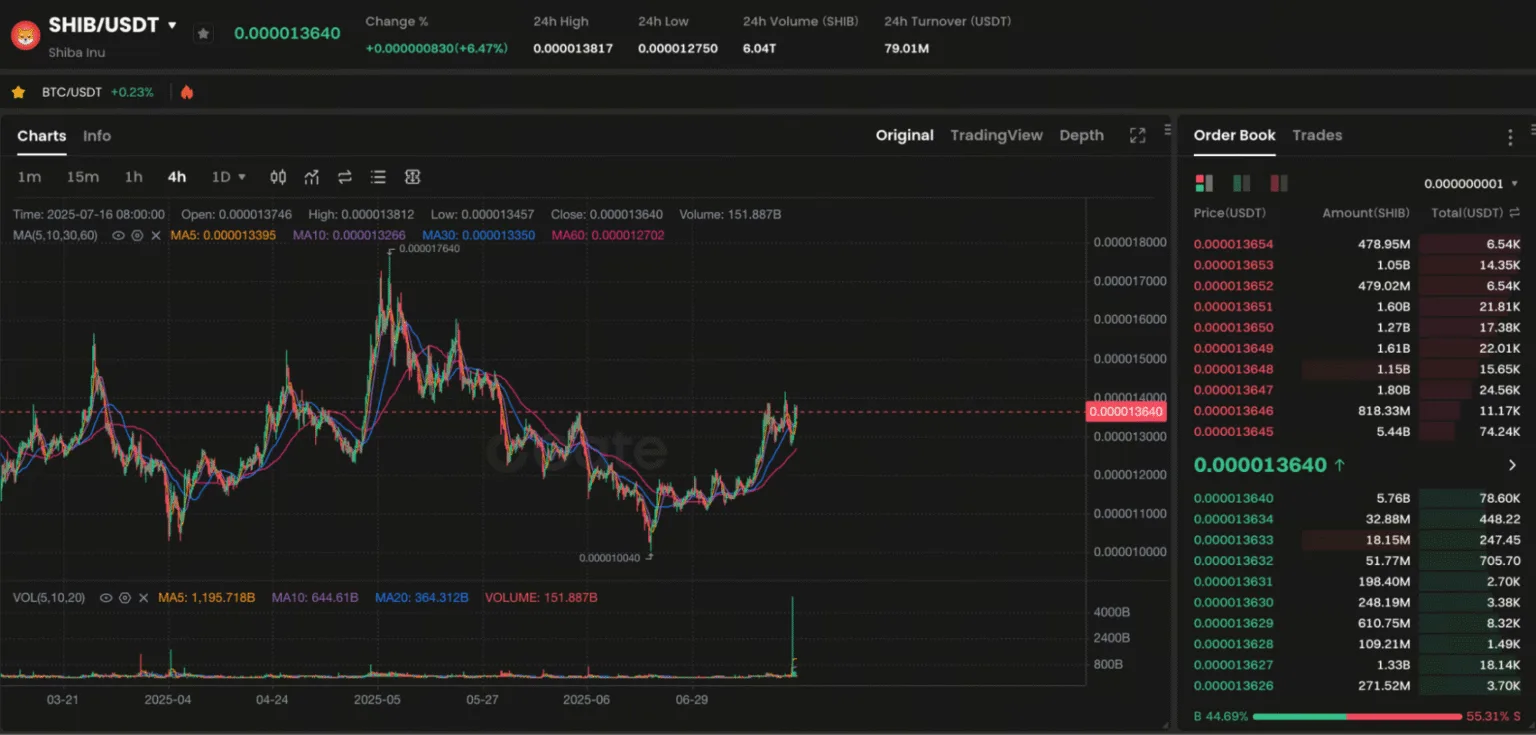Click the fullscreen chart icon
The height and width of the screenshot is (735, 1536).
[x=1137, y=136]
